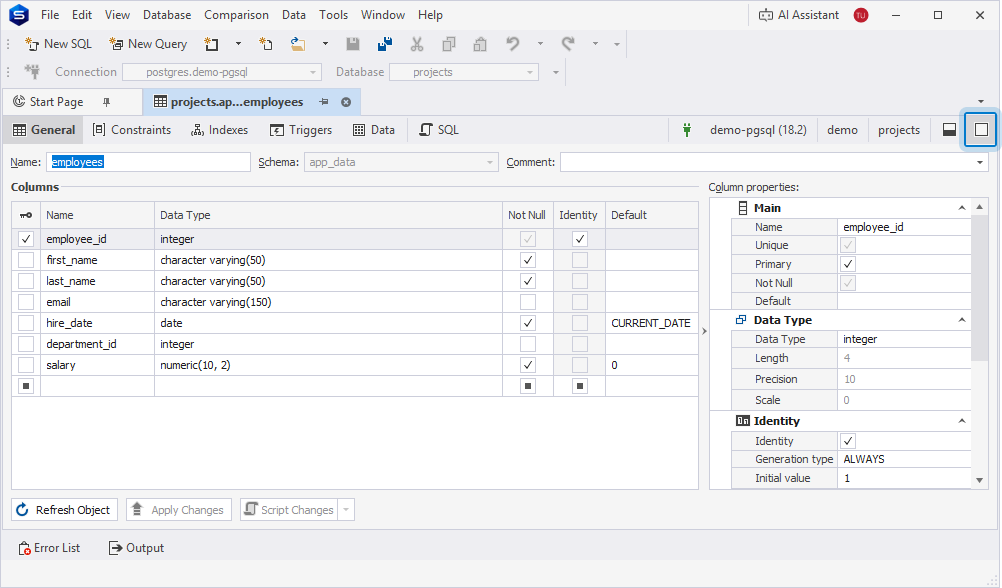Close the projects.ap...employees tab
1002x588 pixels.
(346, 102)
